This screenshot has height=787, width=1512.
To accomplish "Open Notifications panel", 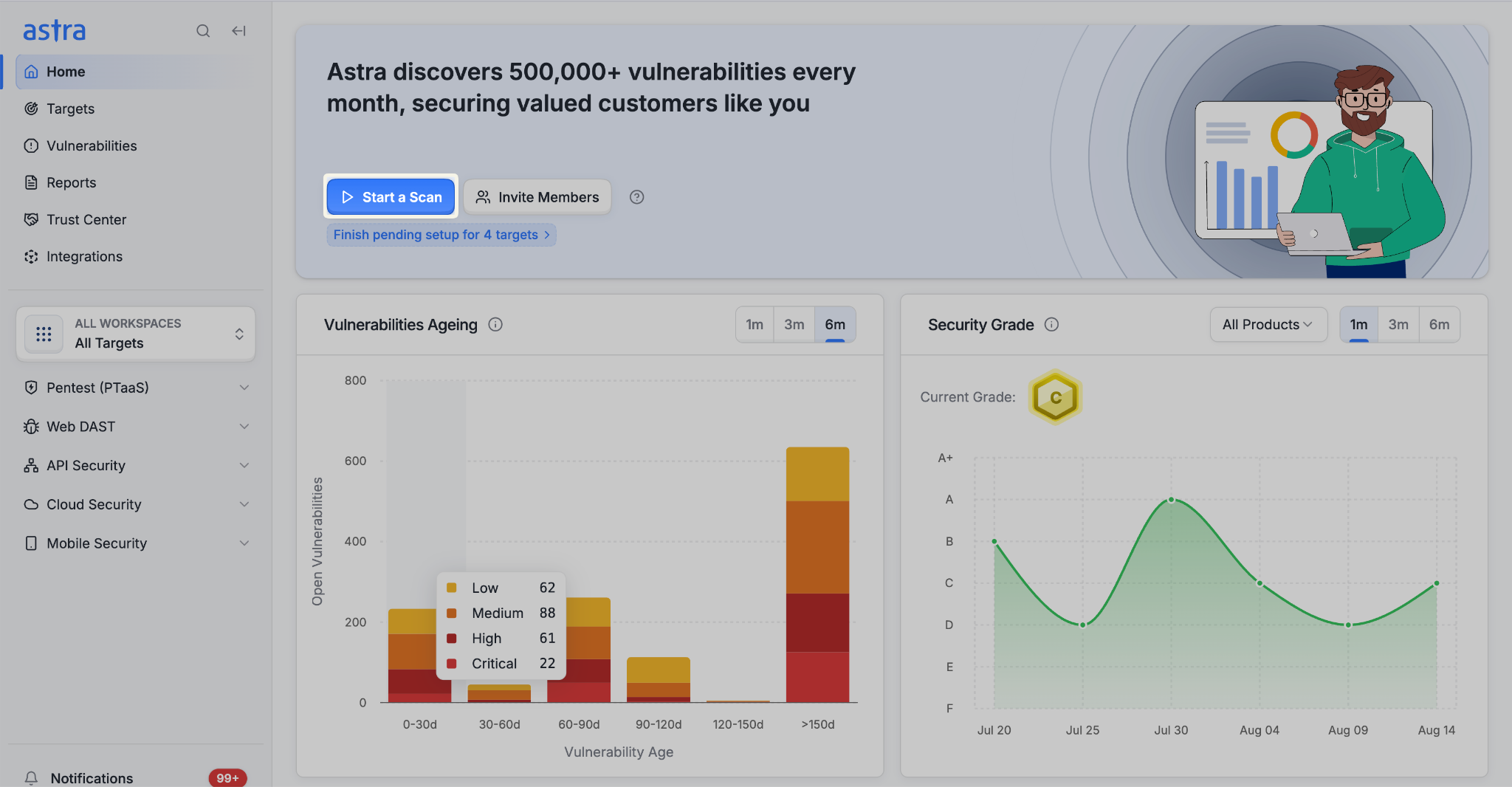I will tap(137, 778).
